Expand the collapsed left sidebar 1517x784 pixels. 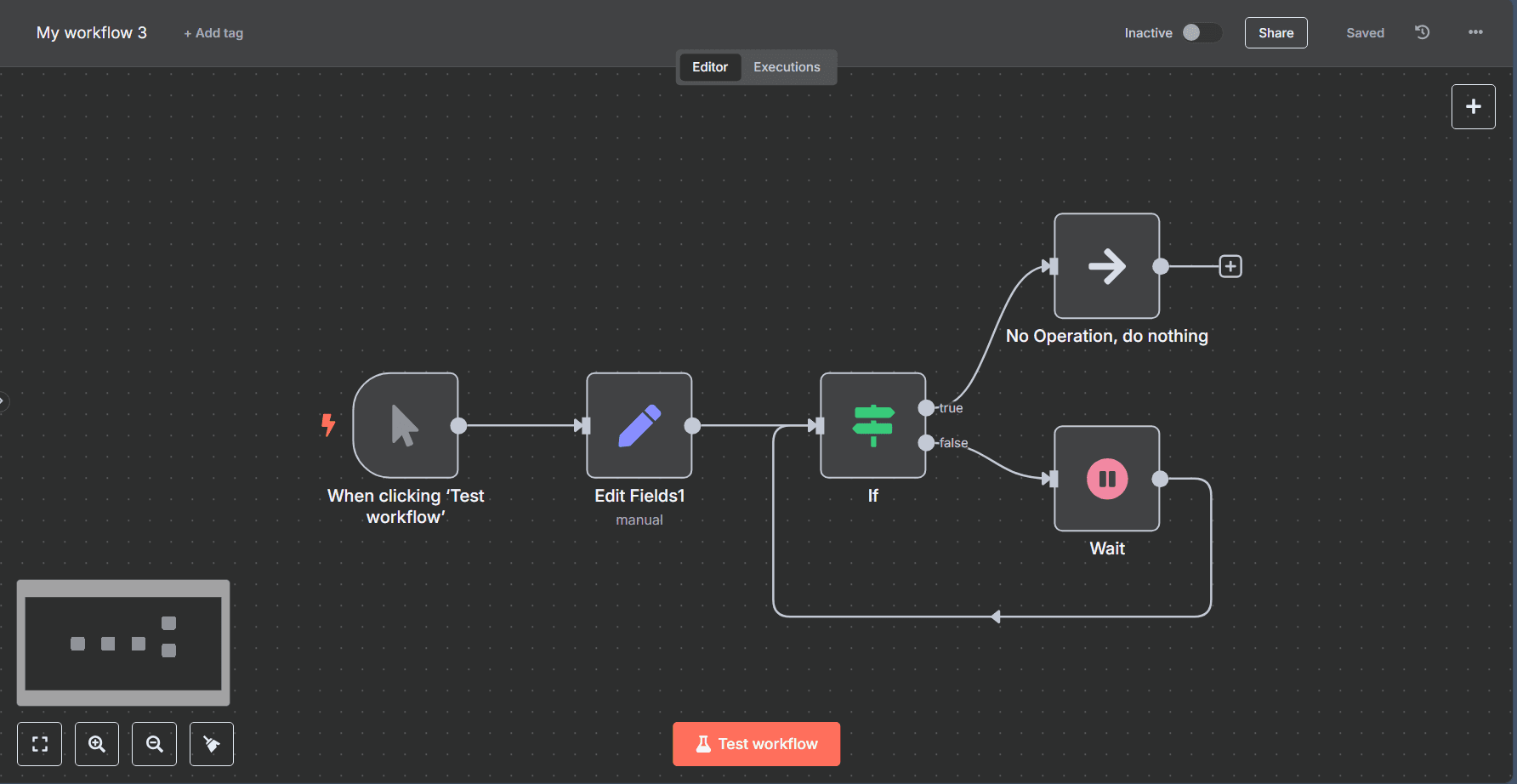click(3, 401)
